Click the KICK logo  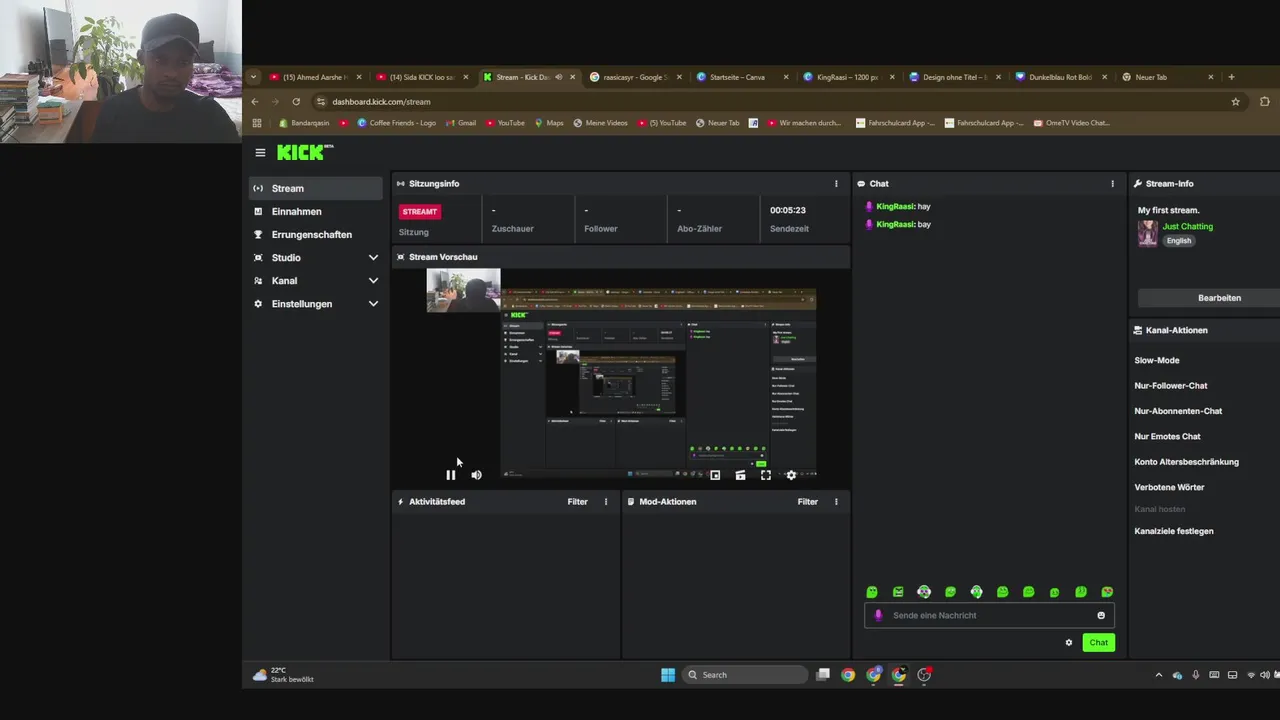click(305, 152)
